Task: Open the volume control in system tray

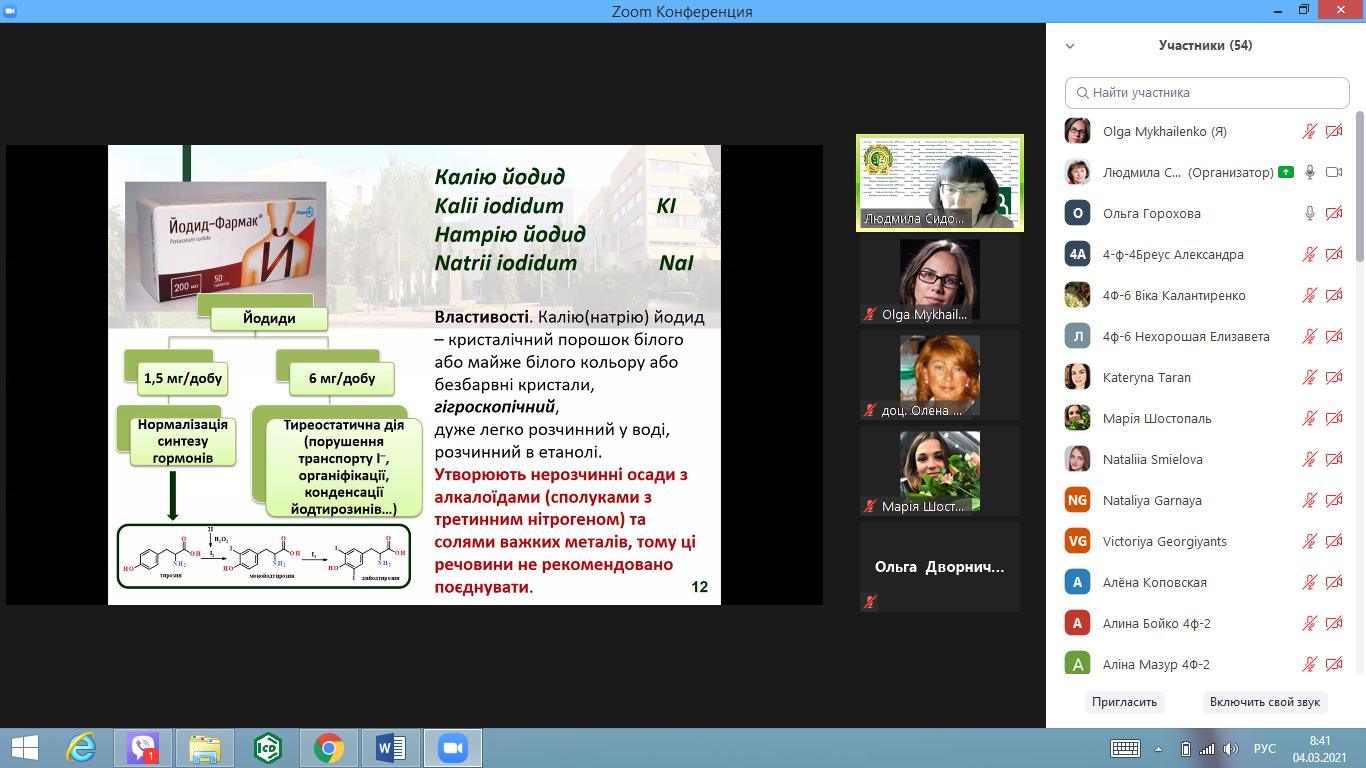Action: click(x=1232, y=748)
